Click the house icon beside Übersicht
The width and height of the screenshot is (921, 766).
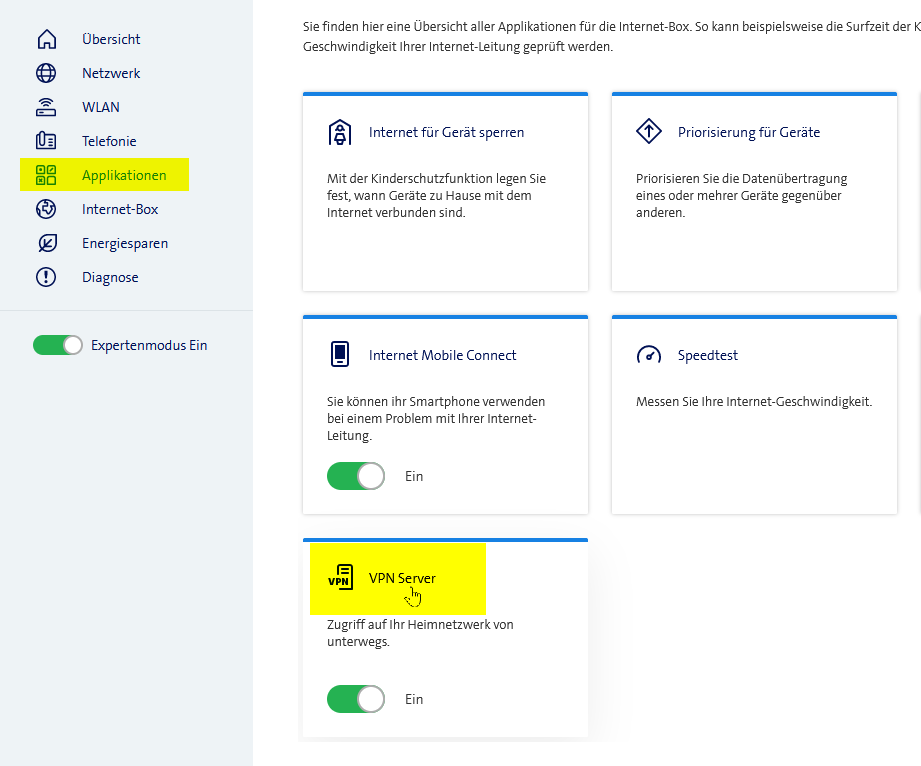[46, 39]
